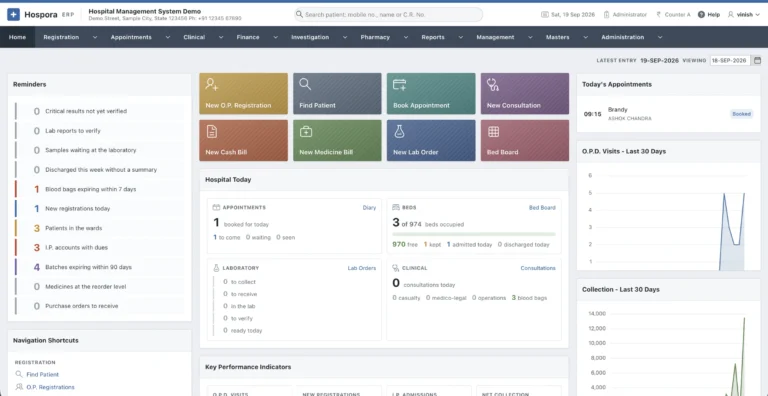The image size is (768, 396).
Task: Open the Finance menu
Action: [x=248, y=37]
